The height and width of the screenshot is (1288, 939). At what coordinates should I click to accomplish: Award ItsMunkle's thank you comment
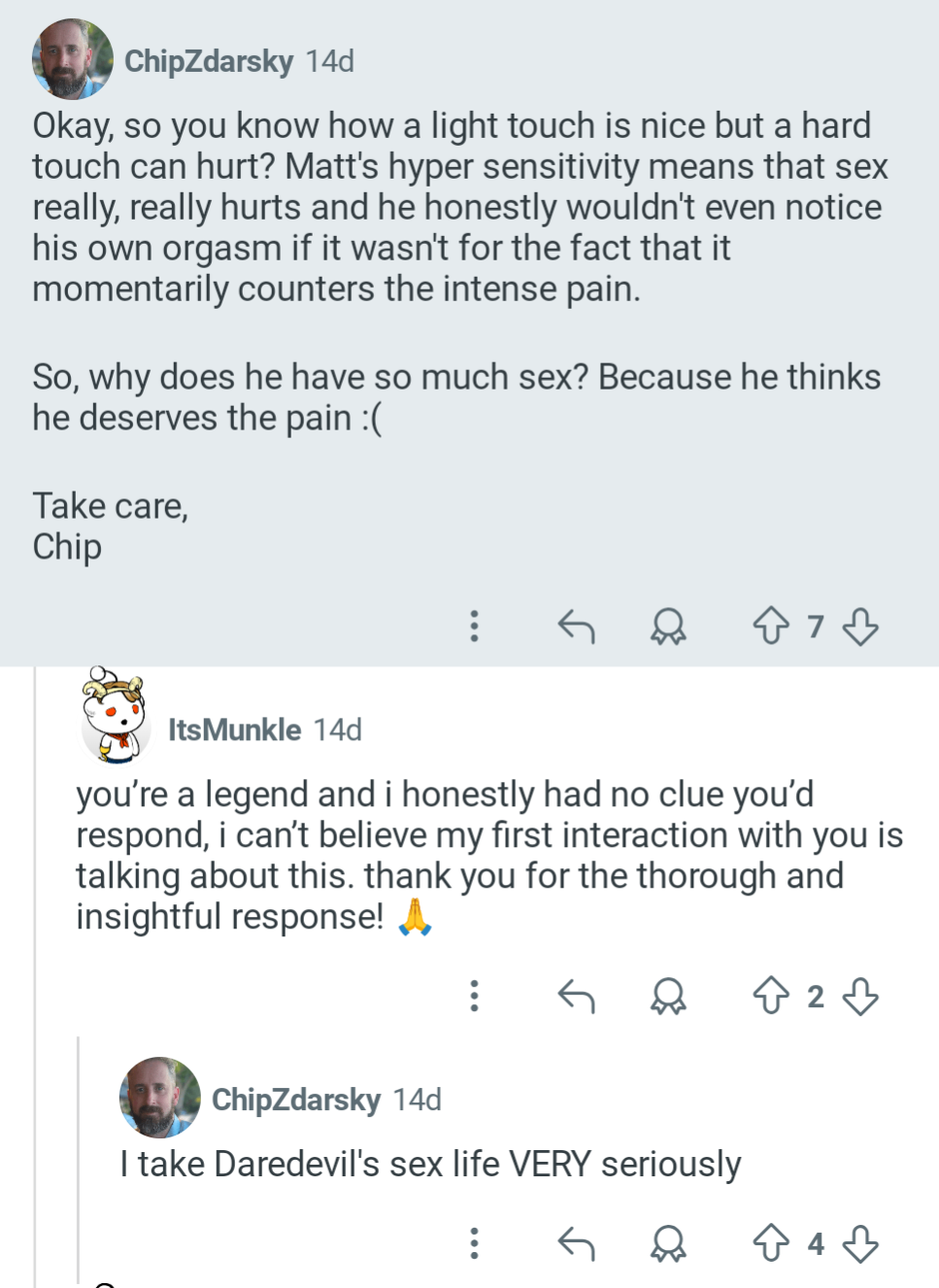668,996
